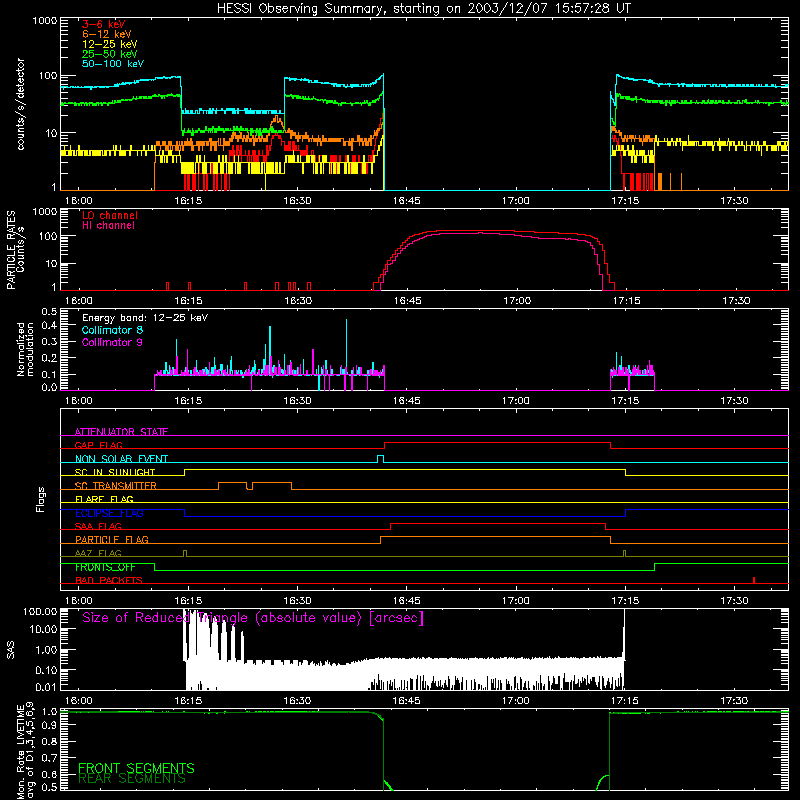800x800 pixels.
Task: Click the yellow 12-25 keV count-rate legend label
Action: point(109,44)
